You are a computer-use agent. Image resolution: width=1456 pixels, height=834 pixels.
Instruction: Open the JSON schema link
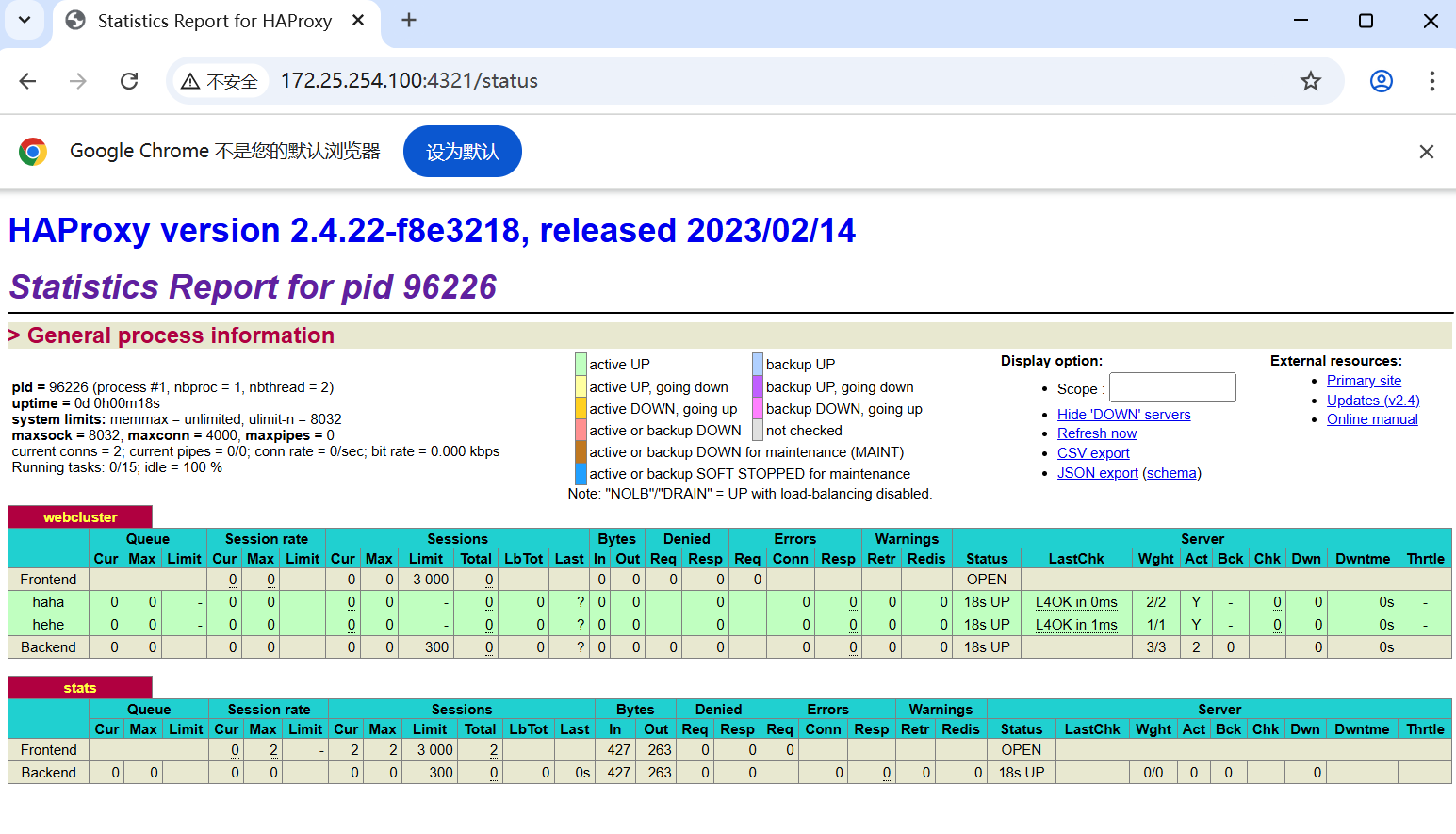coord(1172,473)
